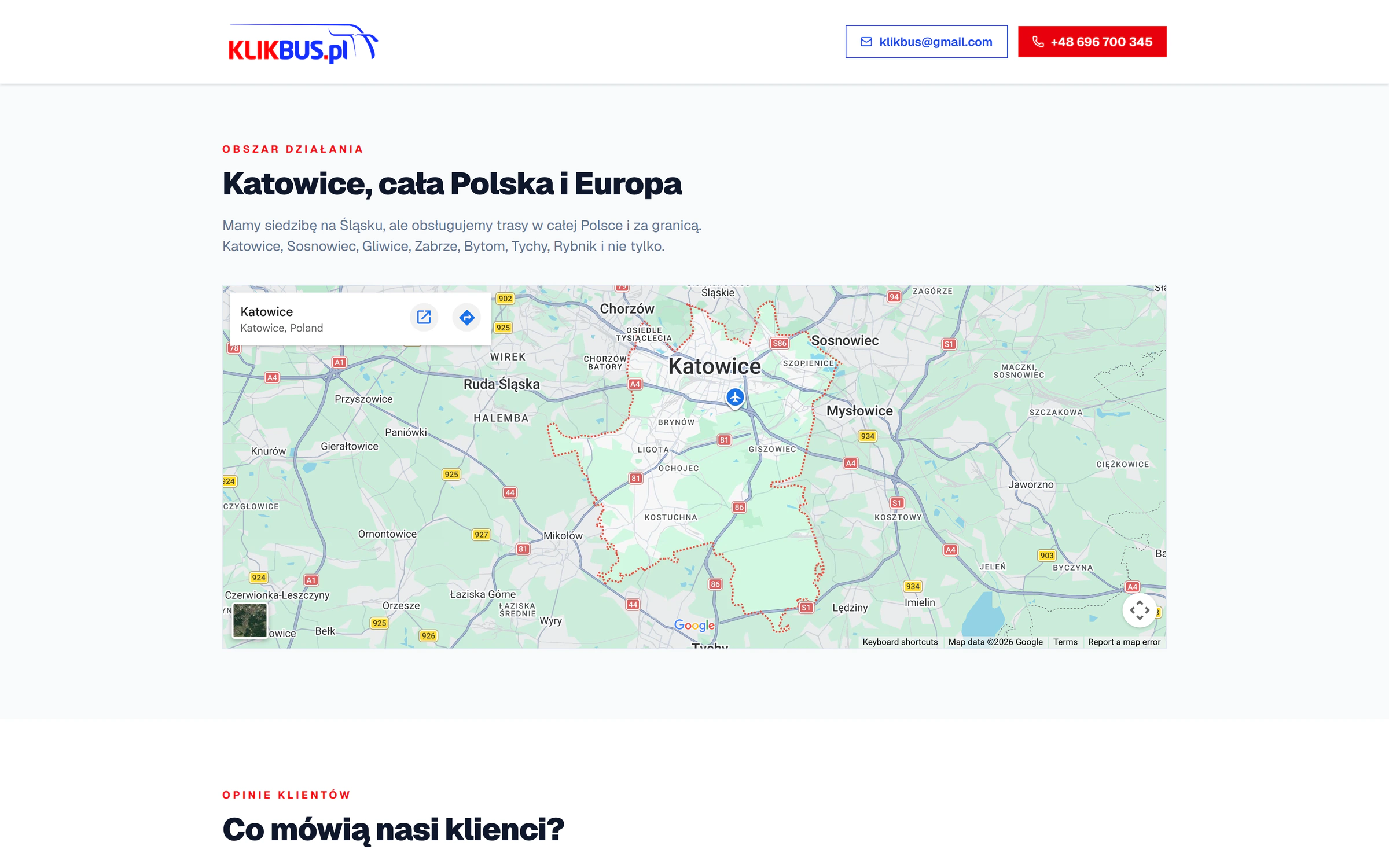Click Report a map error link

[1124, 642]
